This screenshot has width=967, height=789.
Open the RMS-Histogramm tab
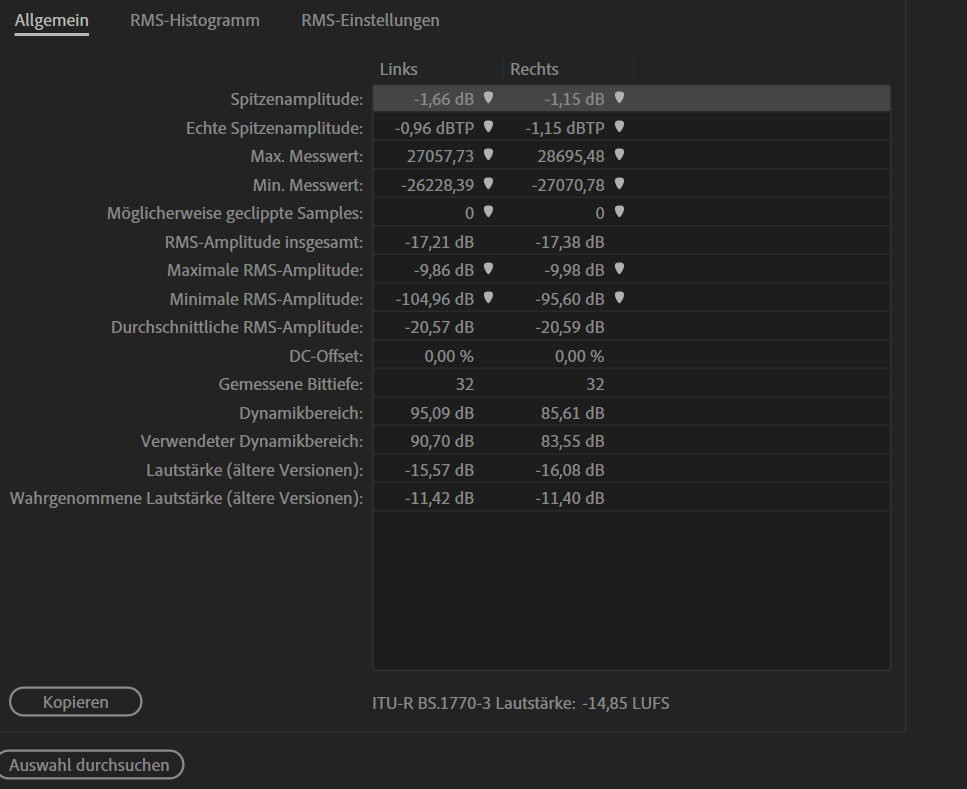tap(194, 20)
